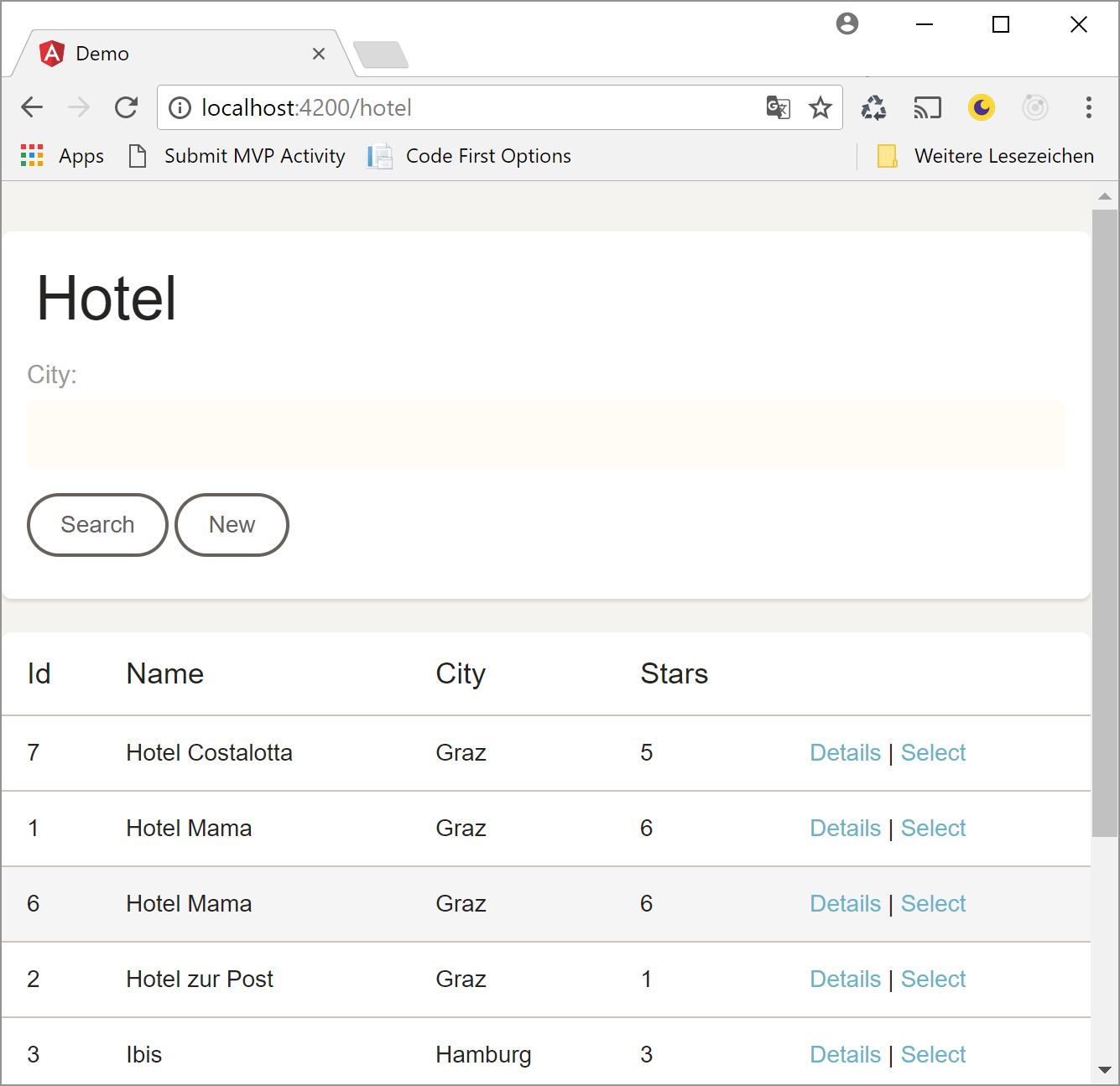Click the Cast icon in toolbar
The height and width of the screenshot is (1086, 1120).
(927, 107)
